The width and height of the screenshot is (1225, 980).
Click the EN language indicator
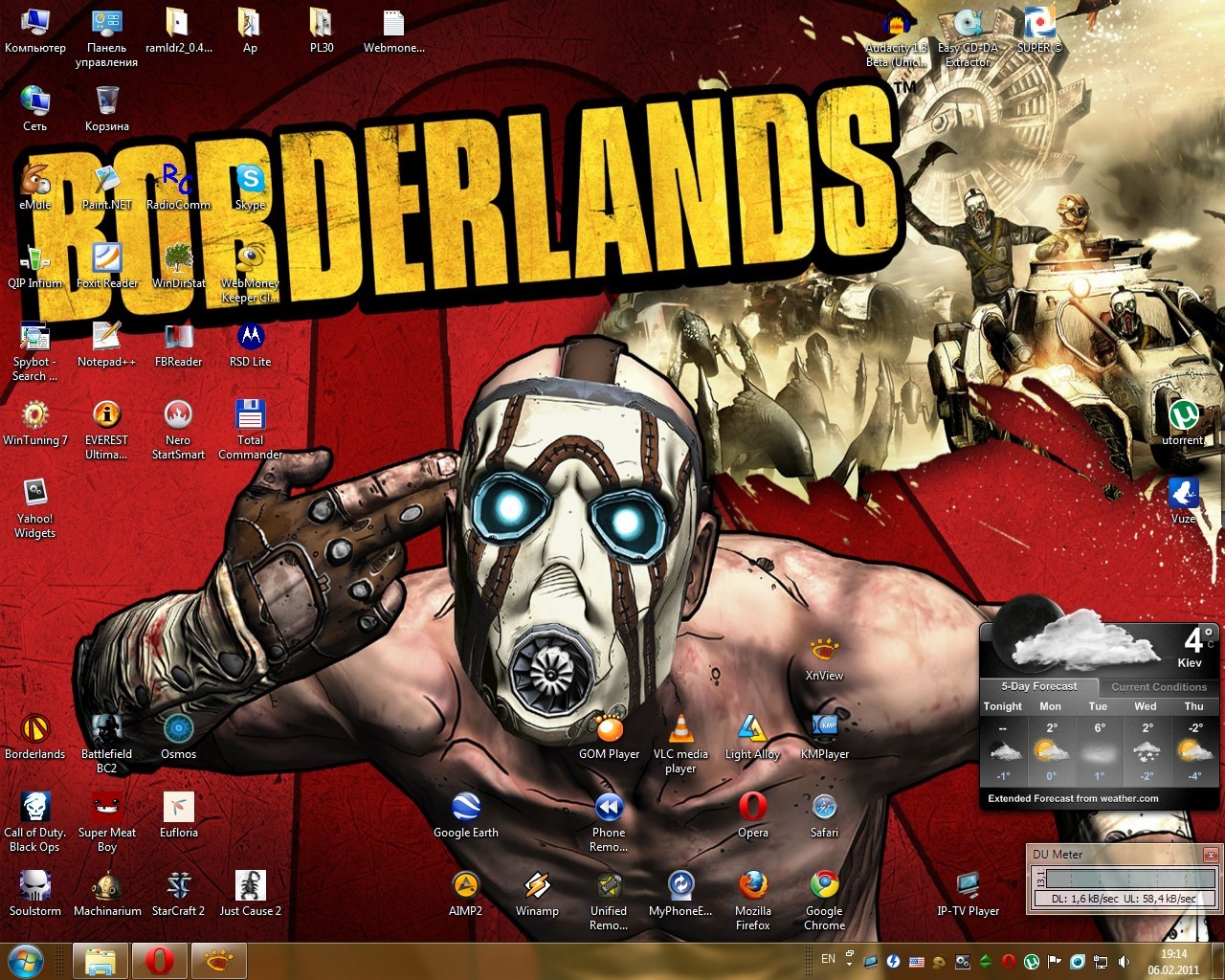(x=828, y=959)
